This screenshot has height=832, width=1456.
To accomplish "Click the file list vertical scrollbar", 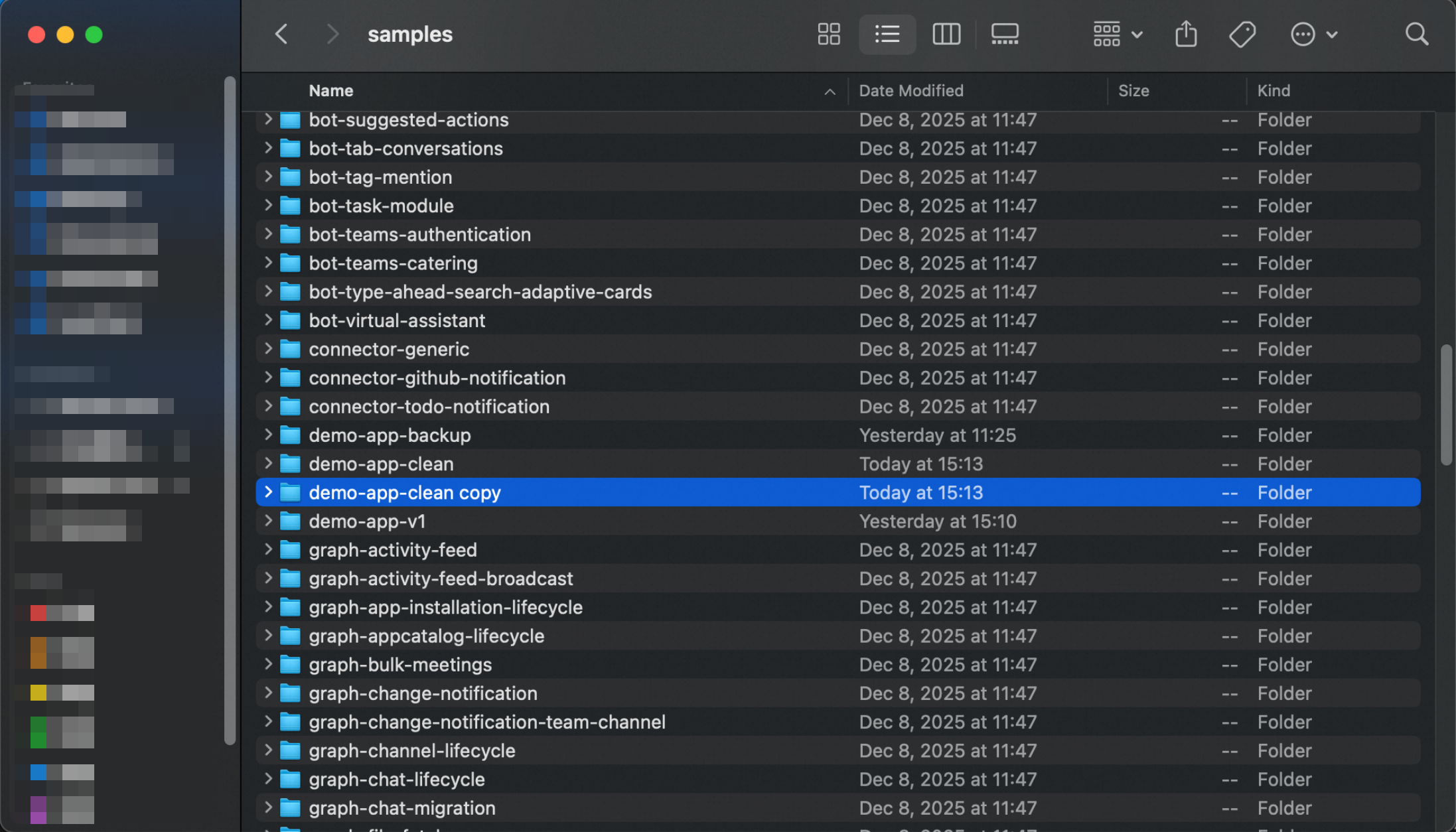I will (1445, 405).
